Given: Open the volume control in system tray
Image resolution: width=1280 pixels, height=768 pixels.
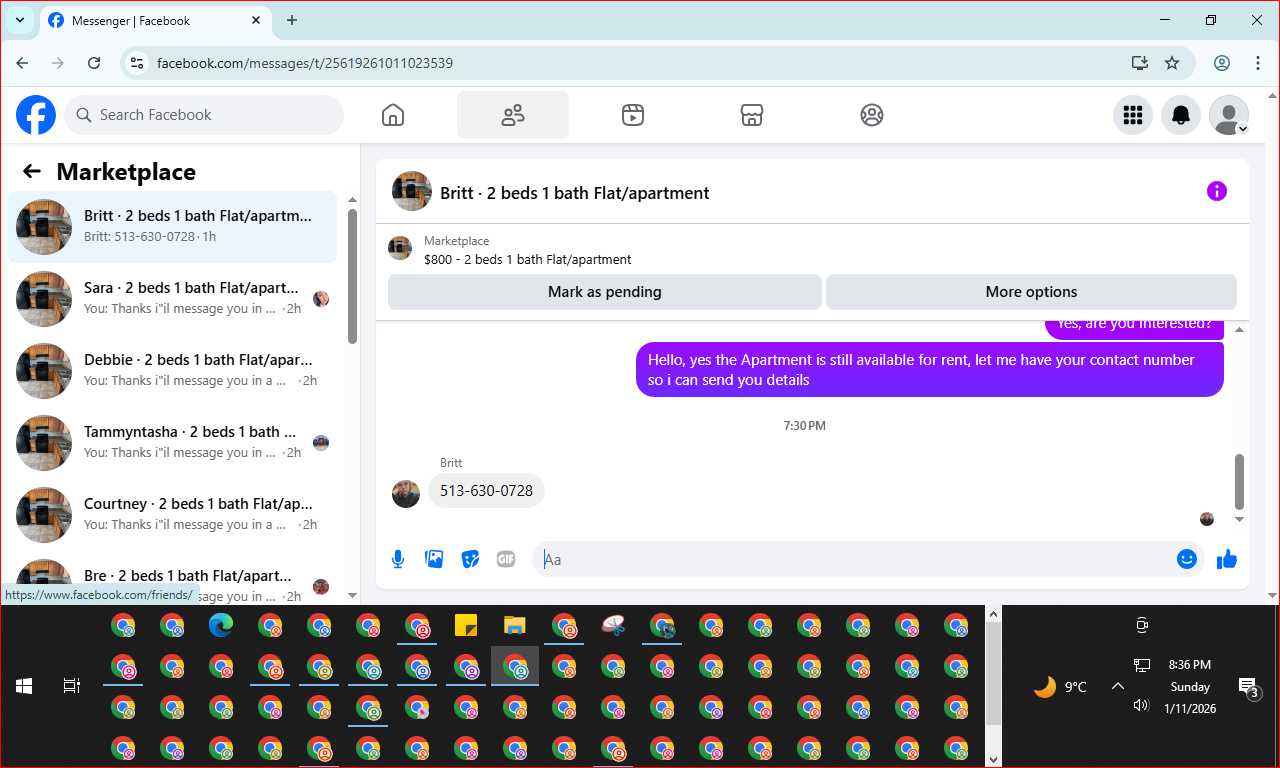Looking at the screenshot, I should point(1141,705).
